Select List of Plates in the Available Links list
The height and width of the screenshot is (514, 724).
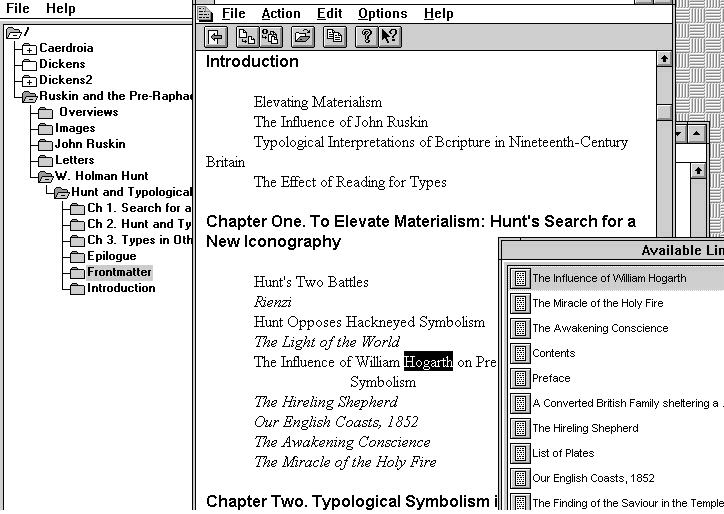[563, 453]
